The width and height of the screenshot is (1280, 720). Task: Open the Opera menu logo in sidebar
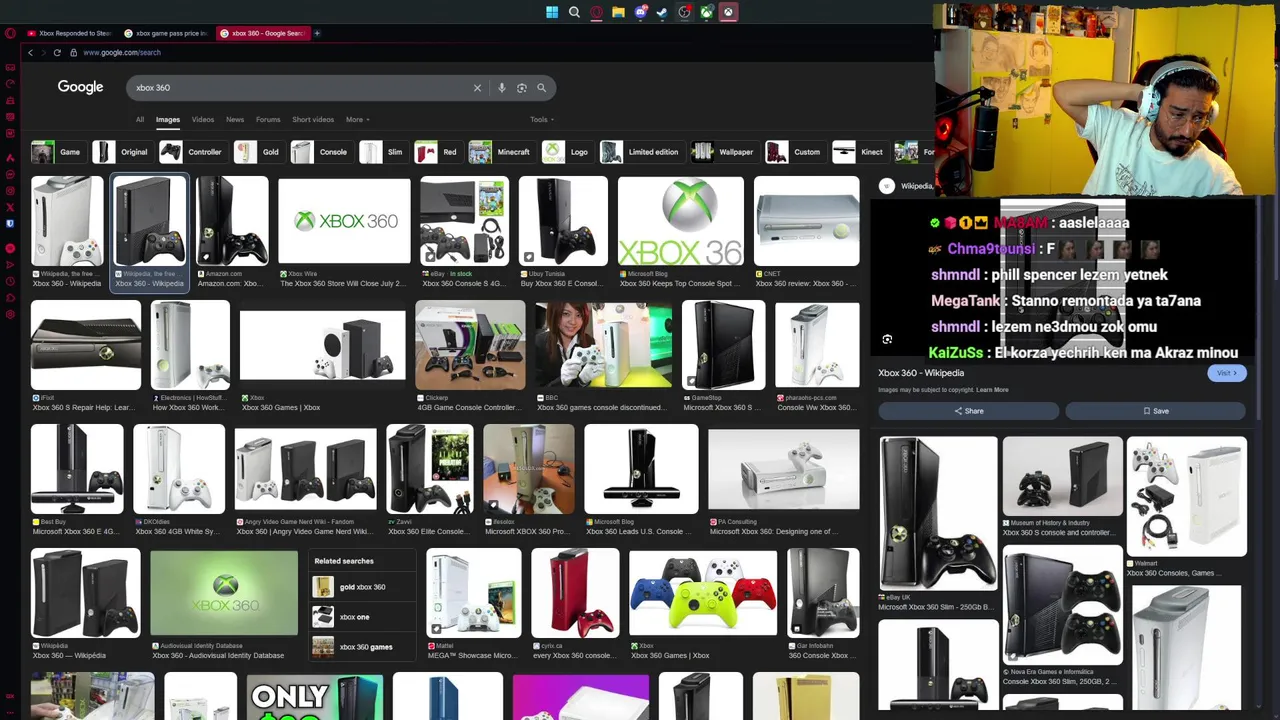point(10,33)
